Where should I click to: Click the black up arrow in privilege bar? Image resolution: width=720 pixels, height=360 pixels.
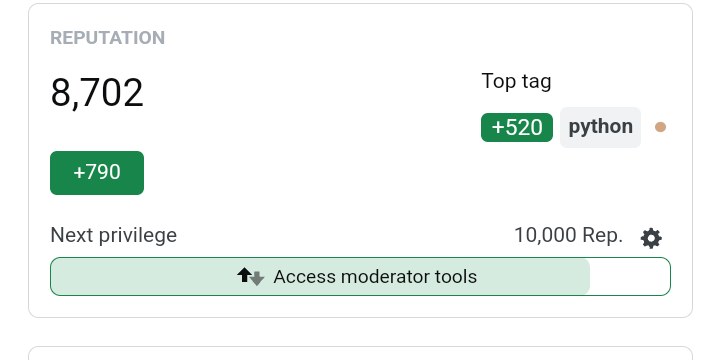[244, 275]
